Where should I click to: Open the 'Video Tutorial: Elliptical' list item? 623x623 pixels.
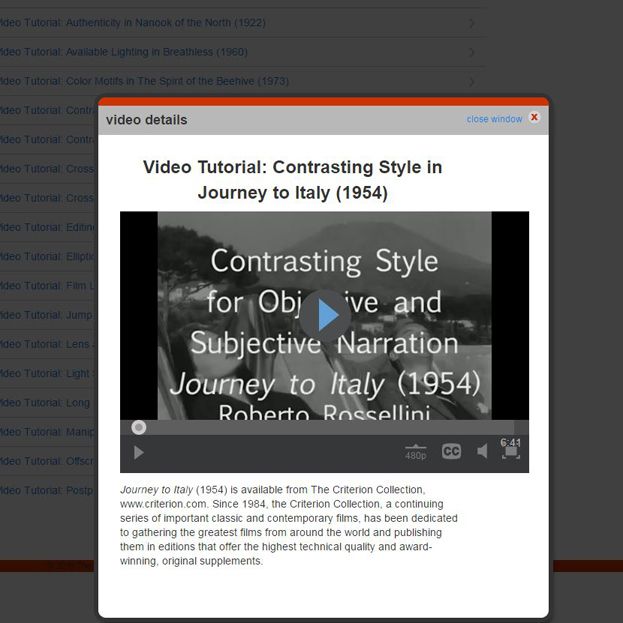tap(47, 257)
